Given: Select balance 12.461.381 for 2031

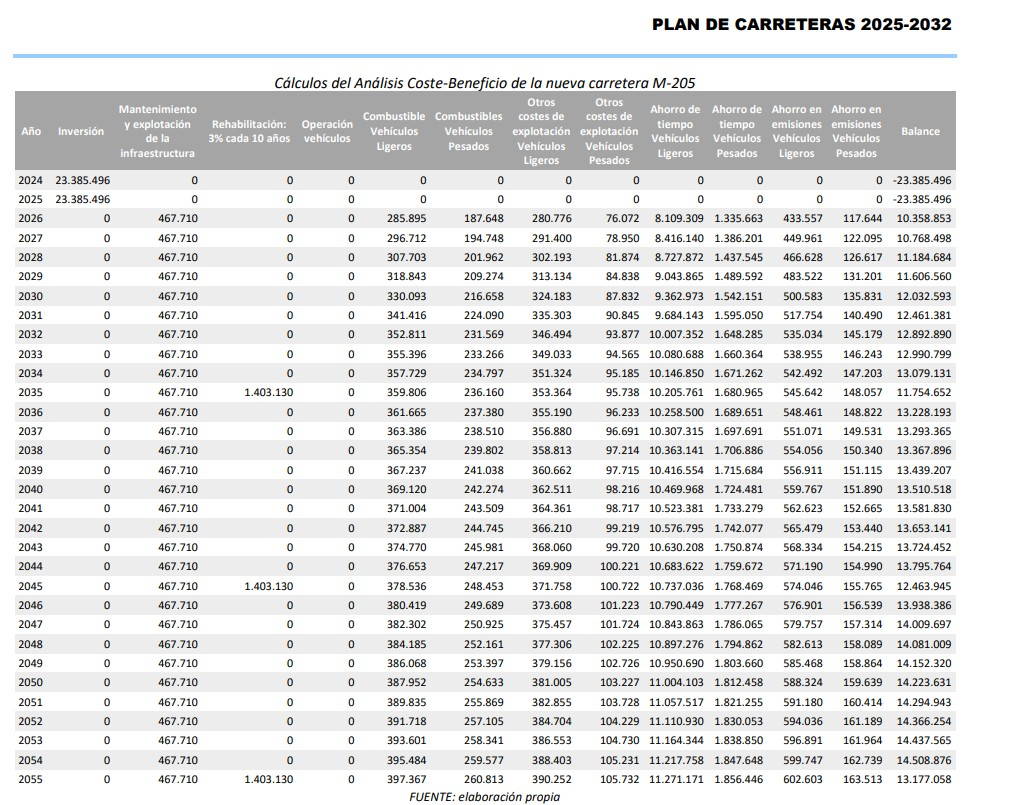Looking at the screenshot, I should [924, 315].
